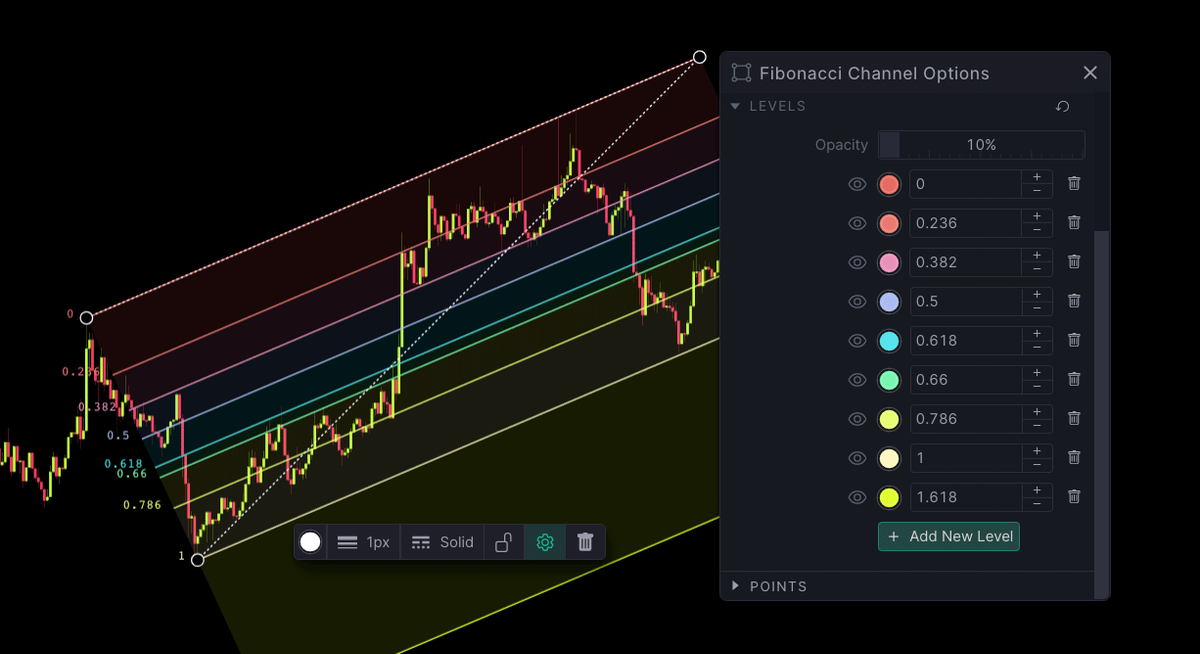Decrement the 0.66 level value

pos(1037,386)
